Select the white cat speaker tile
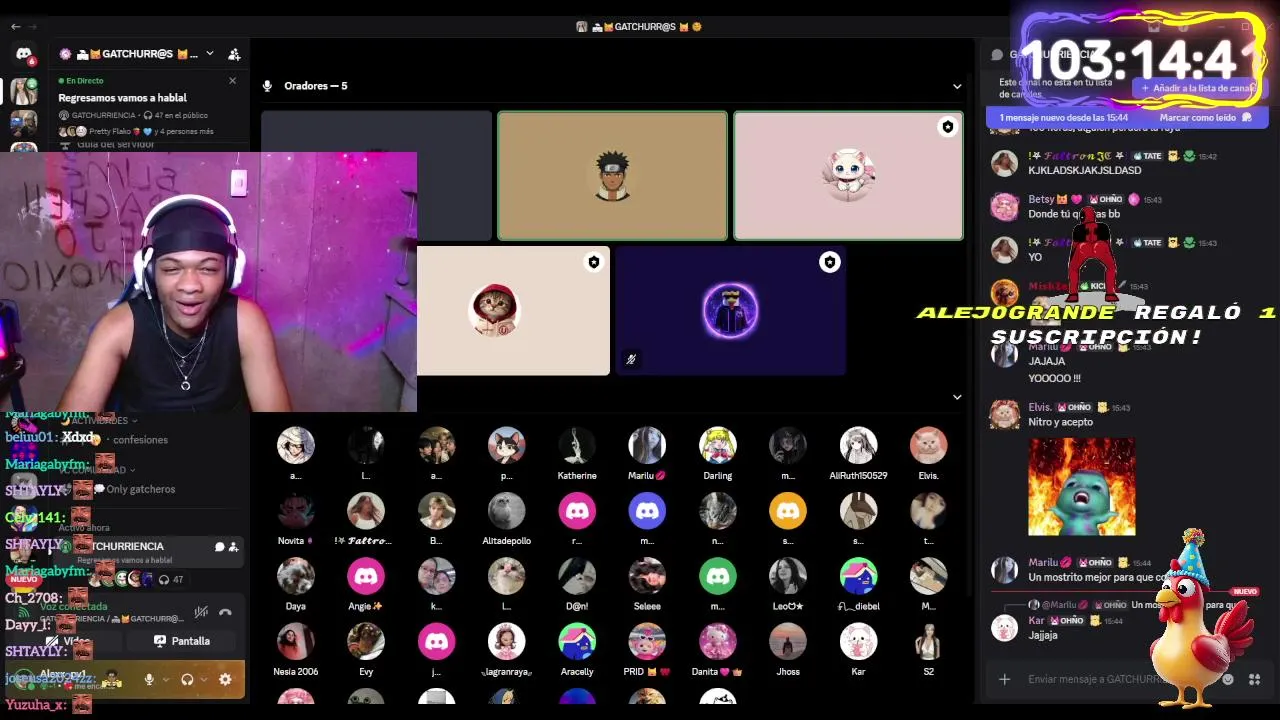 [x=848, y=176]
